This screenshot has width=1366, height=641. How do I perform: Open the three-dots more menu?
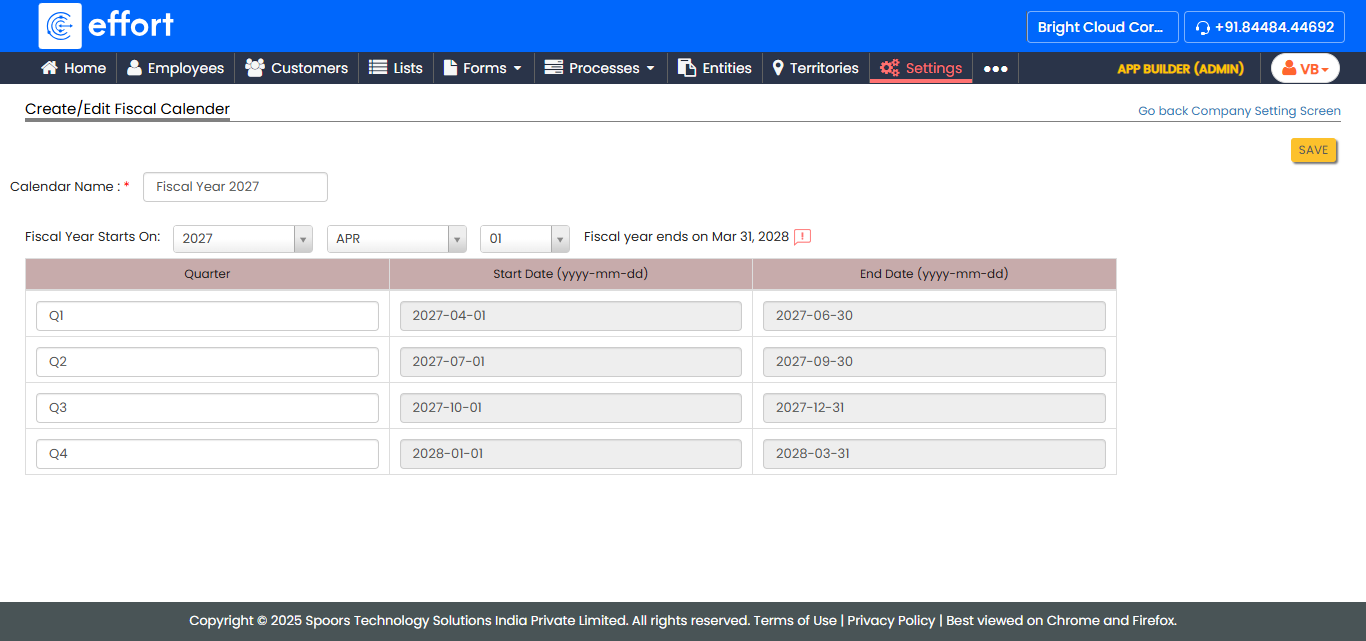[x=995, y=69]
